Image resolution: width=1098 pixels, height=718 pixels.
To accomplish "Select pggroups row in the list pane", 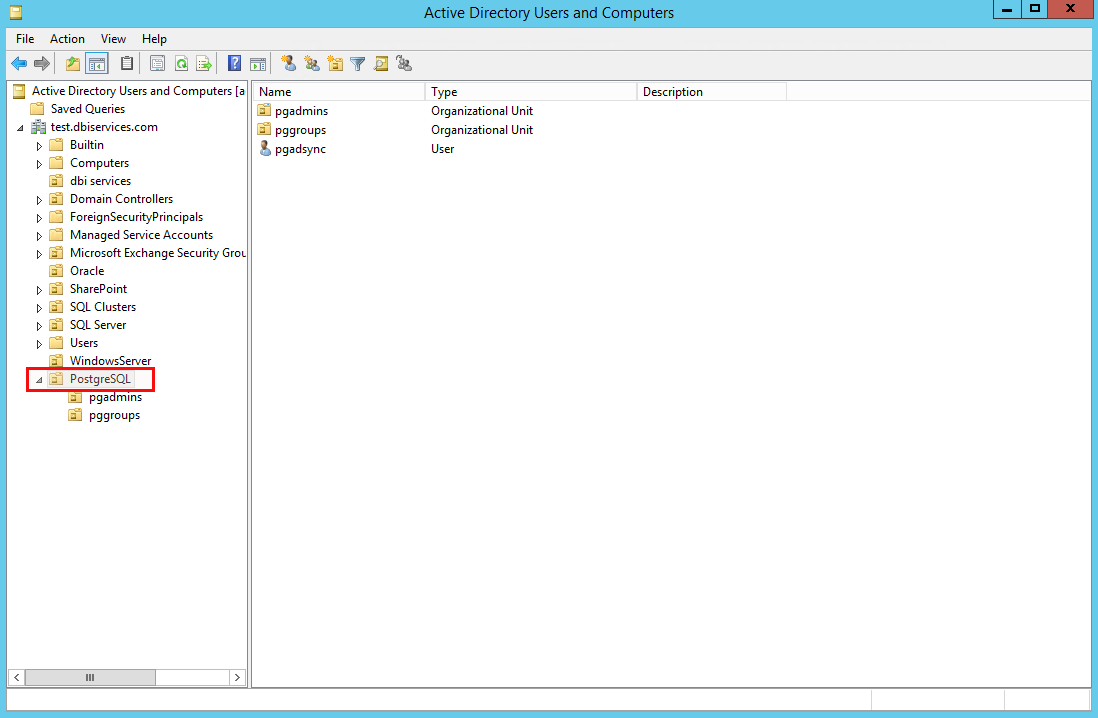I will tap(300, 130).
